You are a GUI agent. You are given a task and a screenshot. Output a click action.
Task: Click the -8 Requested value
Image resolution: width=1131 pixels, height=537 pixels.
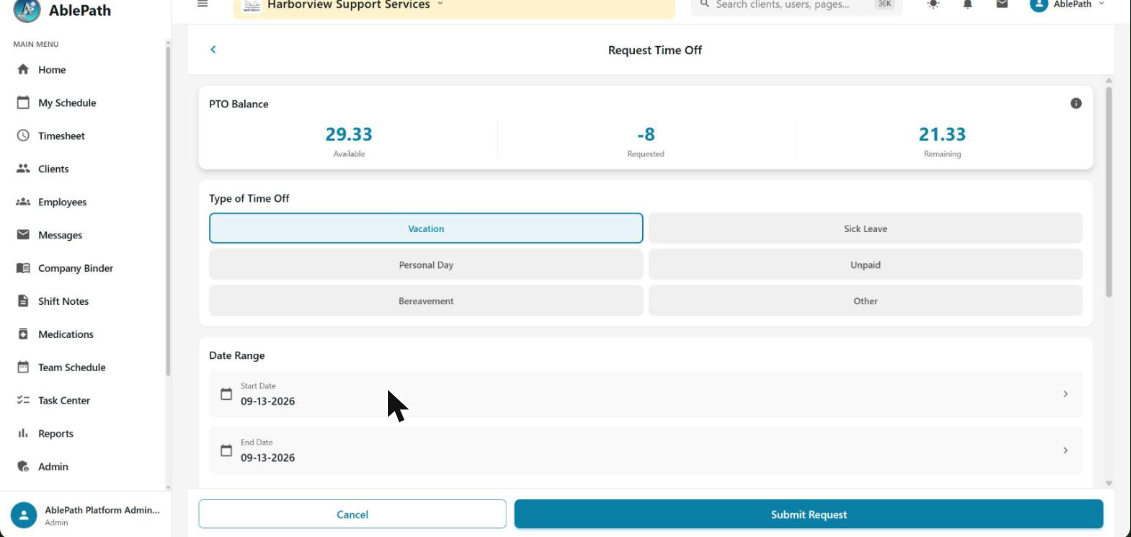pos(646,134)
